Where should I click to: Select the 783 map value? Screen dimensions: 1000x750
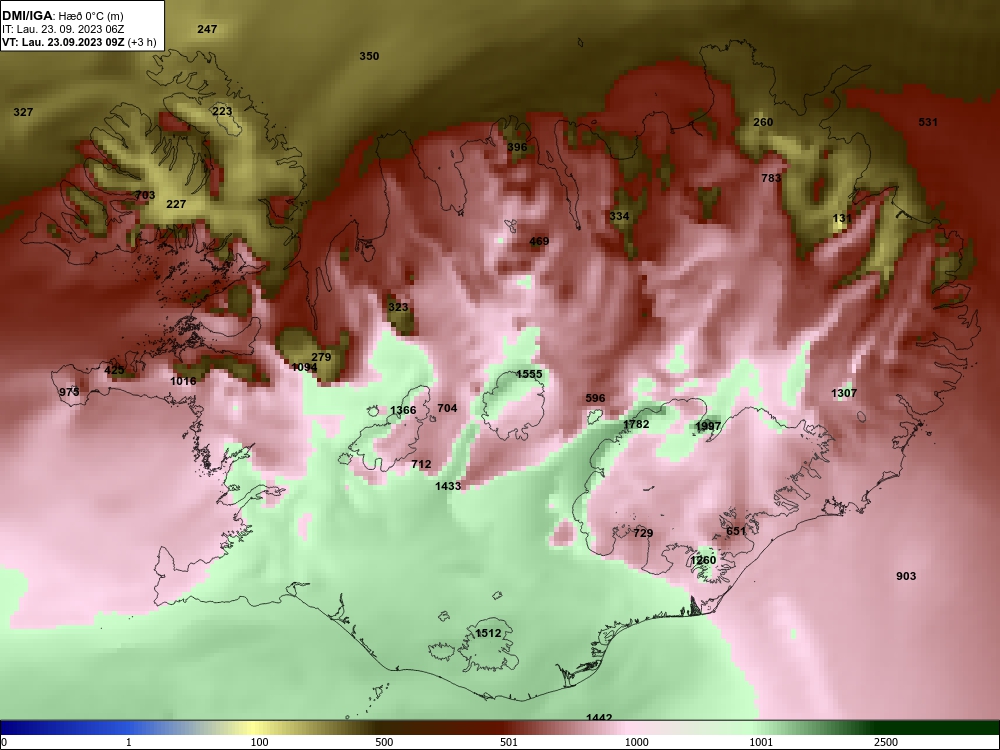[x=771, y=178]
